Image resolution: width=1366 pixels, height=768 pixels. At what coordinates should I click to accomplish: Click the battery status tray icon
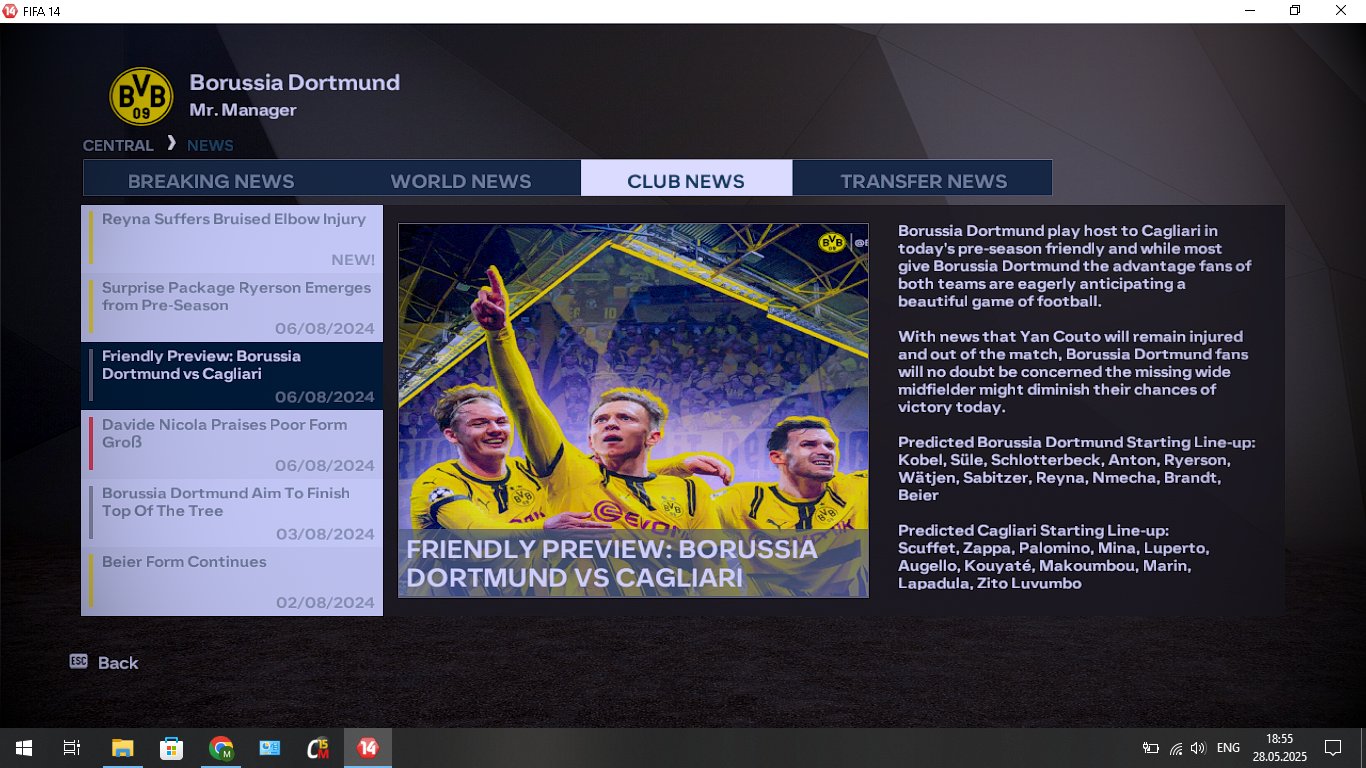point(1151,748)
